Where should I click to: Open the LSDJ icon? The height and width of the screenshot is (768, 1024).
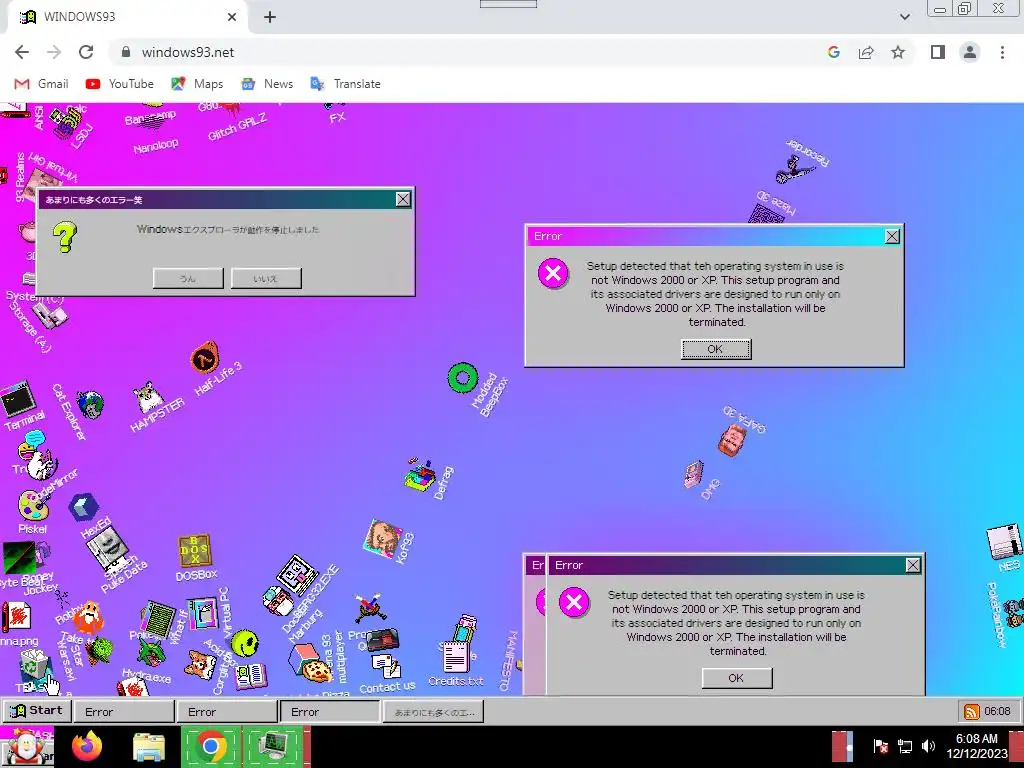click(x=66, y=123)
